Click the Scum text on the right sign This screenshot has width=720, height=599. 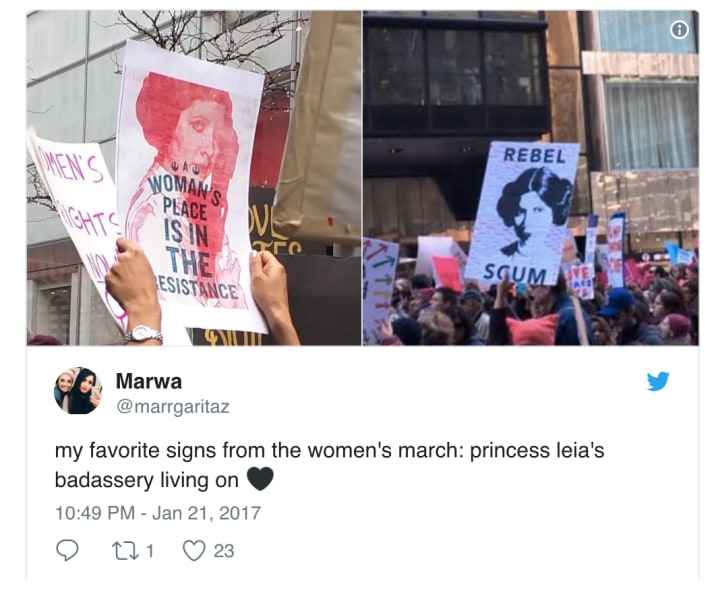pyautogui.click(x=514, y=274)
